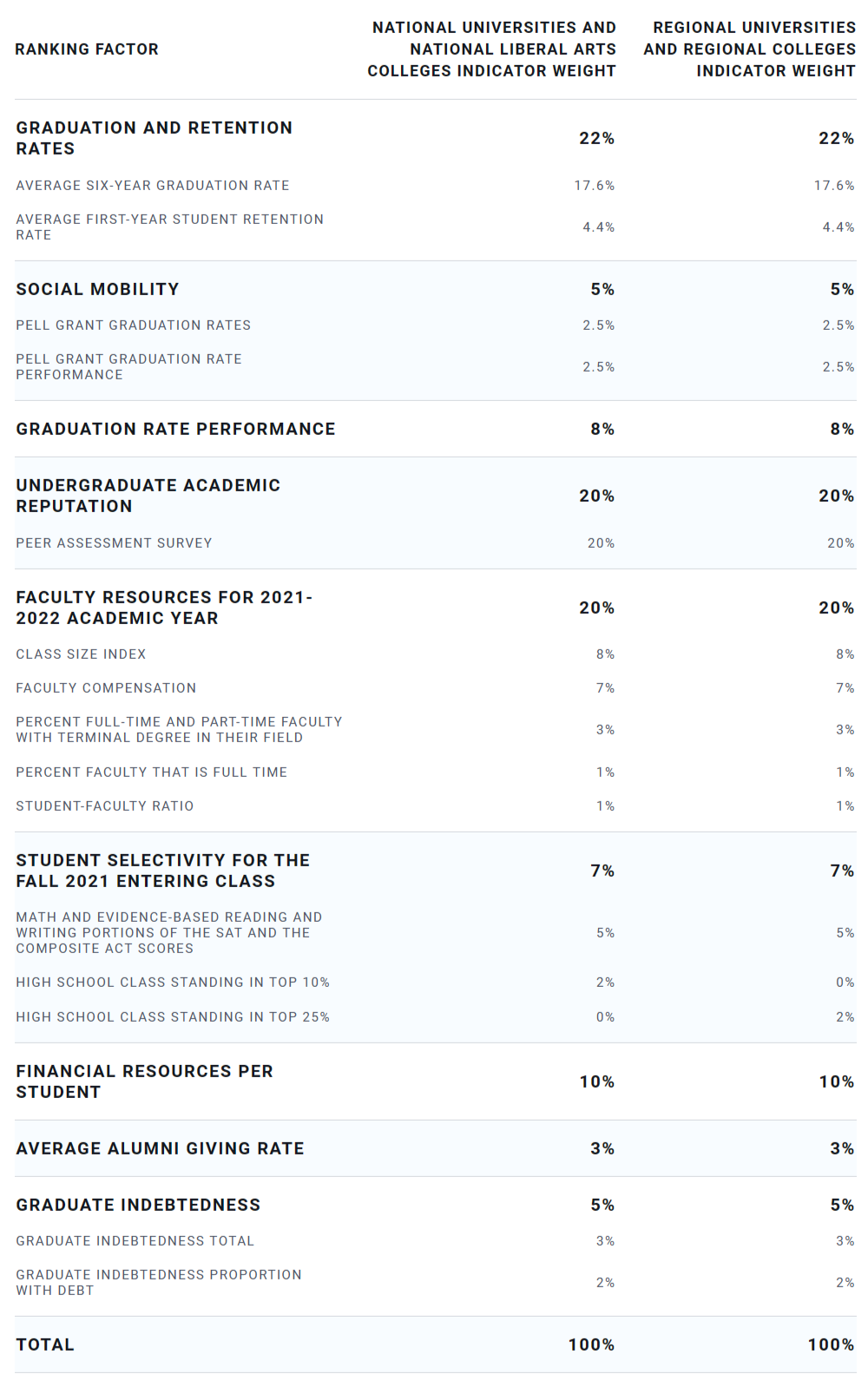The image size is (868, 1374).
Task: Click the 'Financial Resources Per Student' heading
Action: (144, 1081)
